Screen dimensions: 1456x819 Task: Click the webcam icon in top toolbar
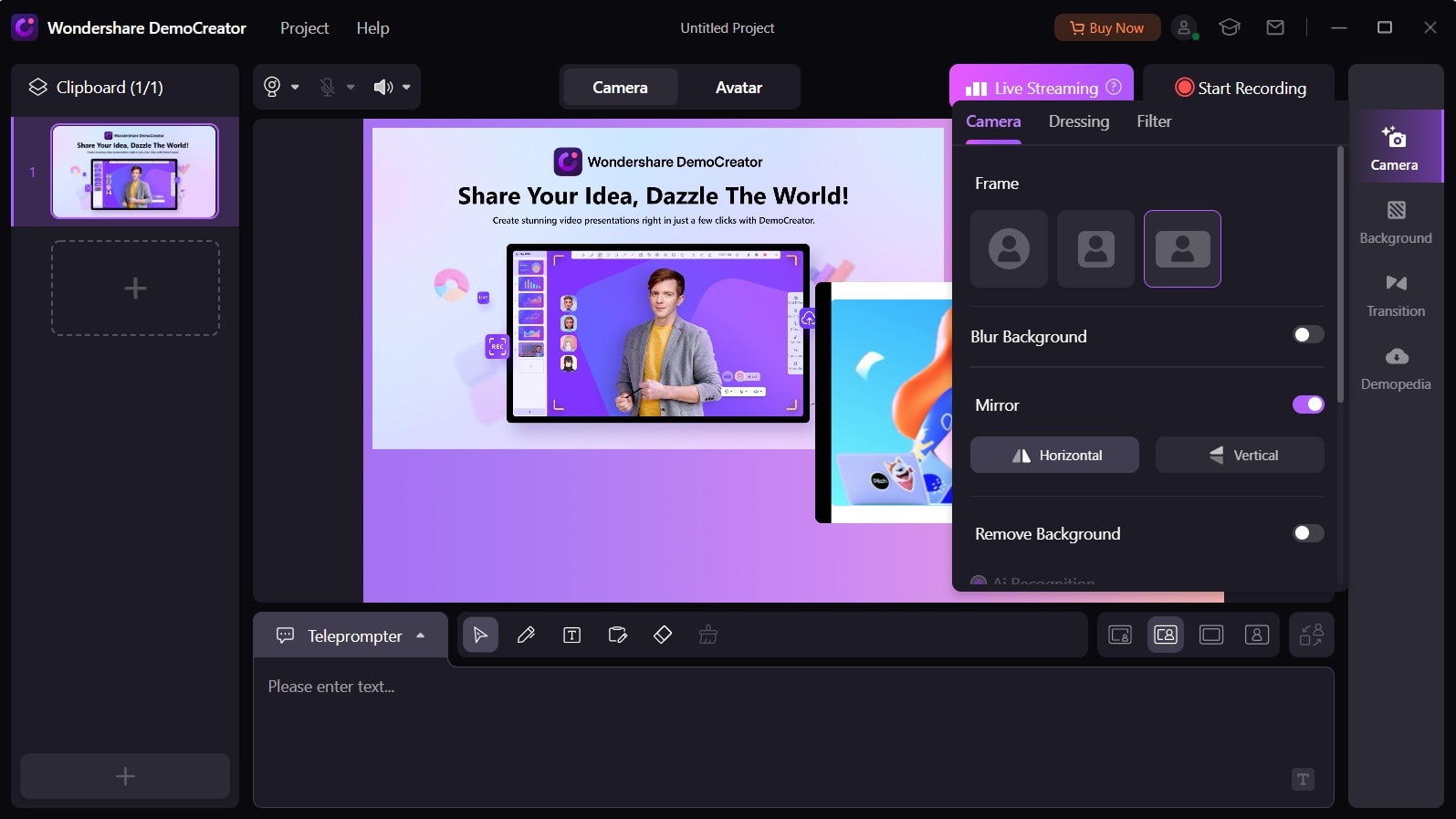tap(272, 87)
